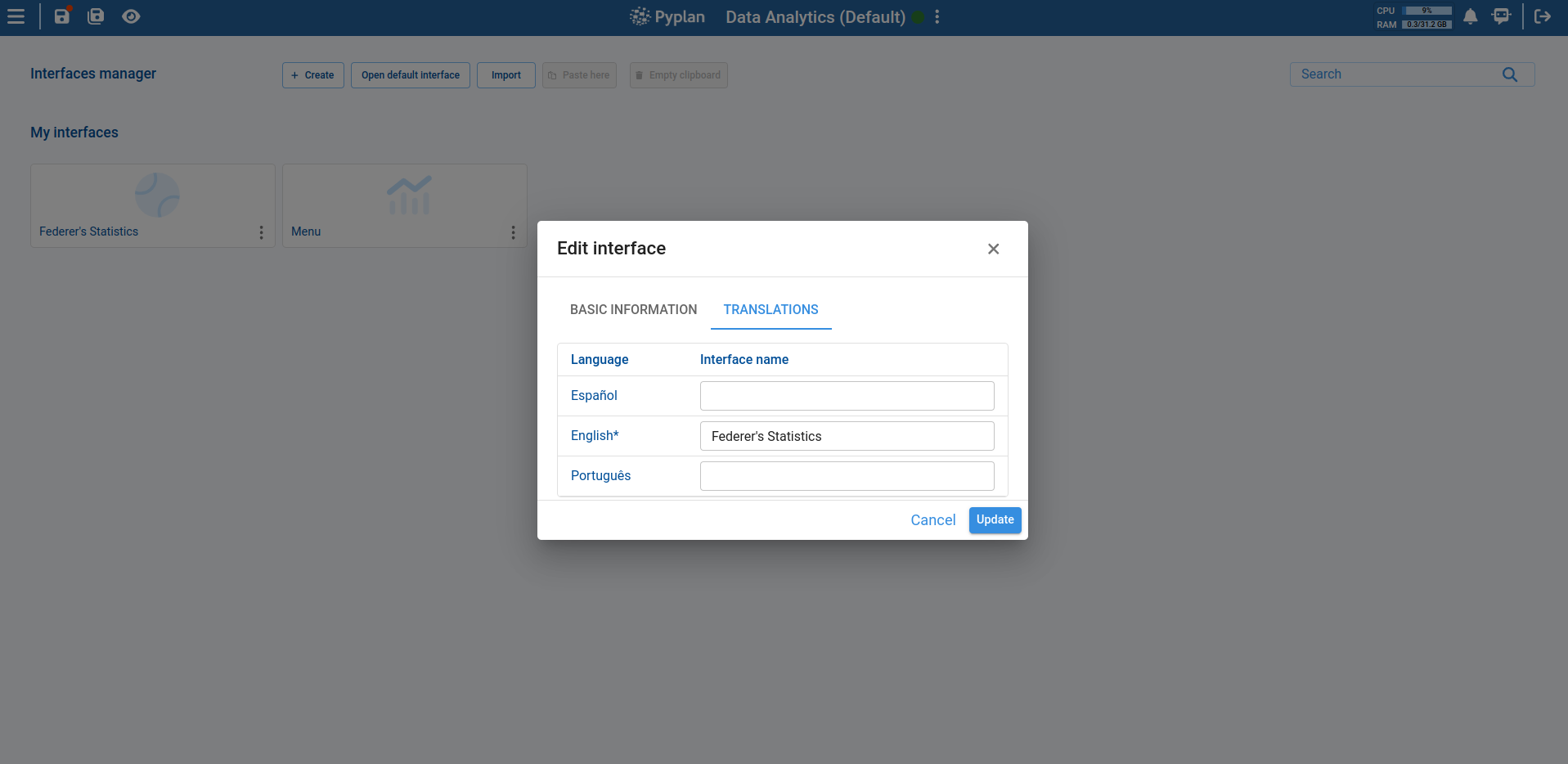
Task: Open model options three-dot menu
Action: click(937, 17)
